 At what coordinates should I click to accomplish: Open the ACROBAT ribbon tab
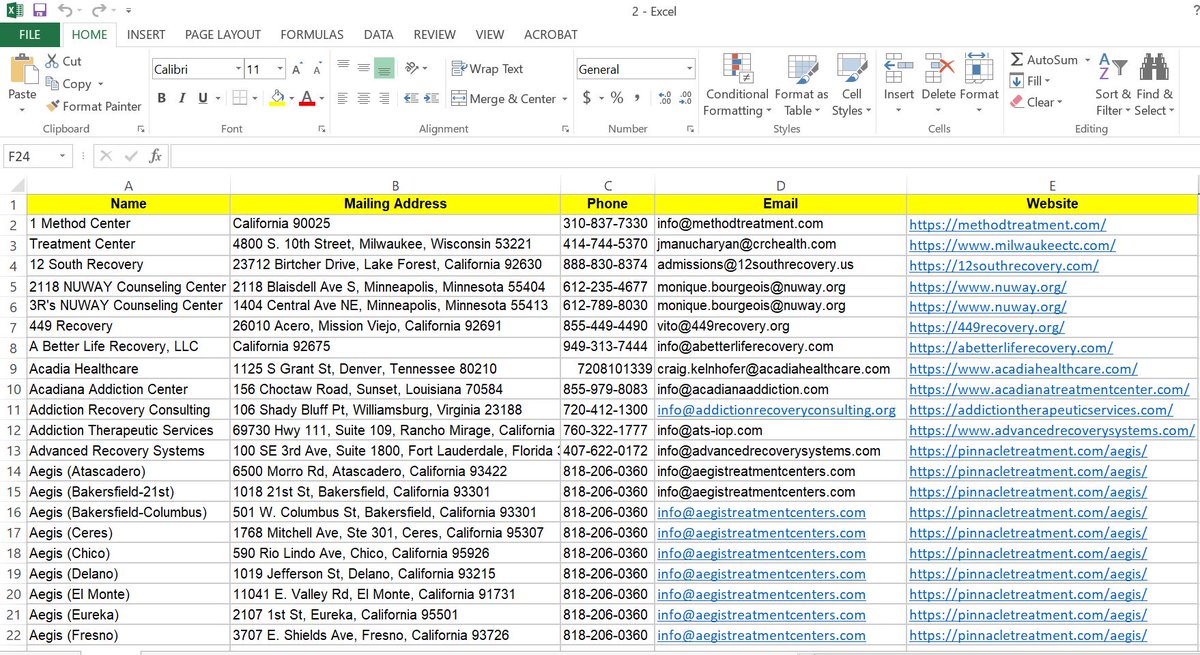tap(550, 34)
